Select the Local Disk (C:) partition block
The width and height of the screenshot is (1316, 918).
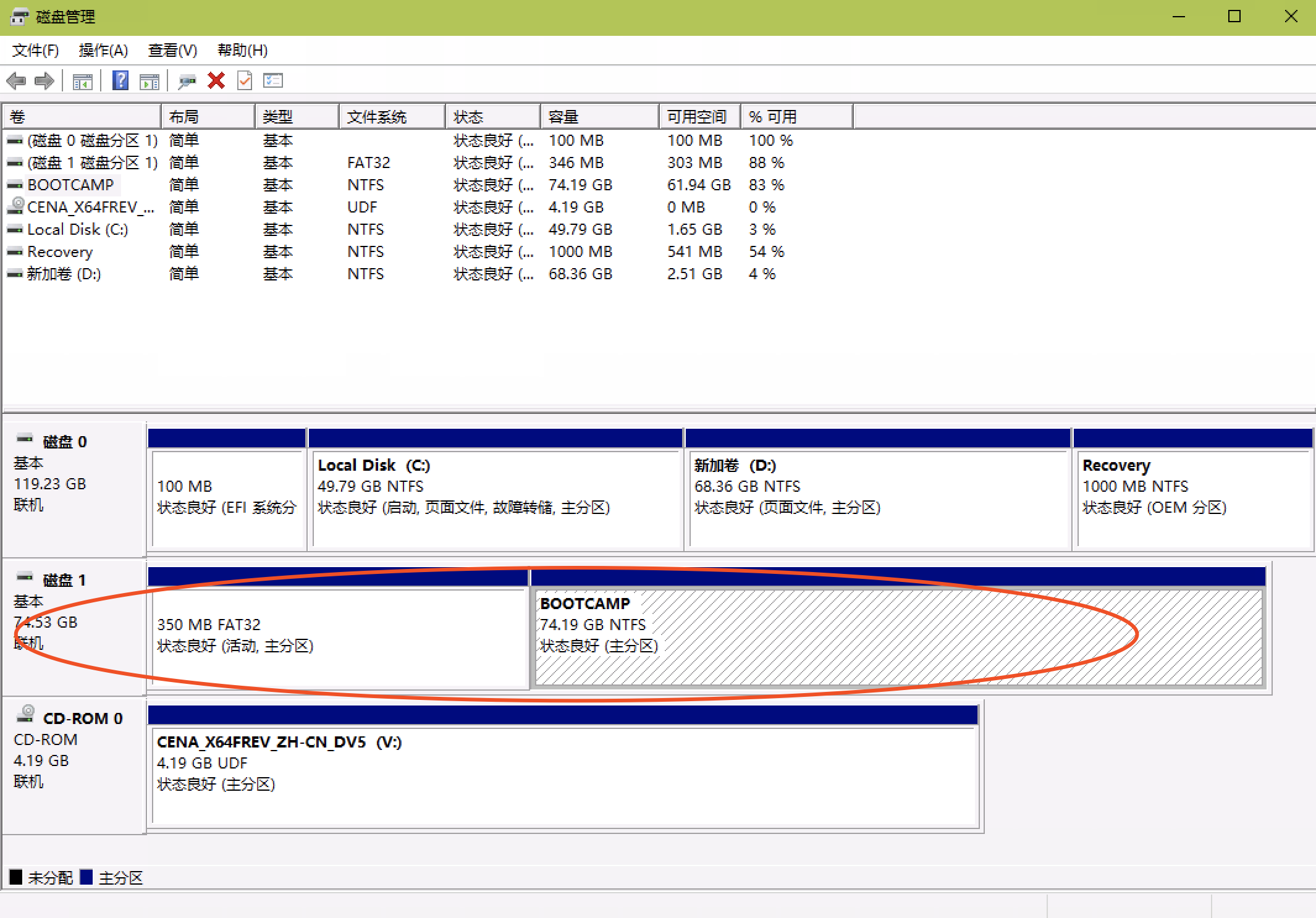496,497
